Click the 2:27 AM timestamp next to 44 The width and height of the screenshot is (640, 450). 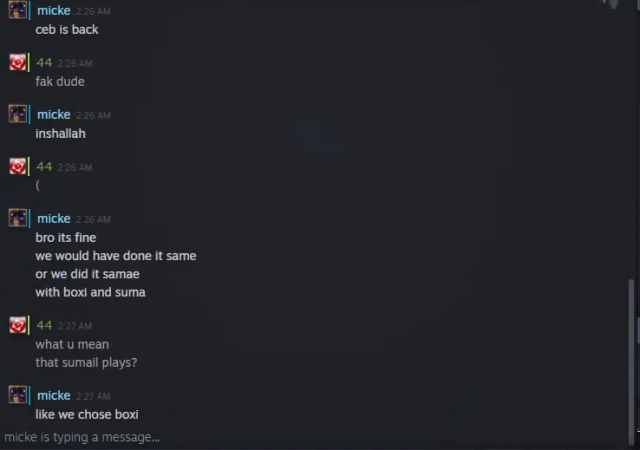pyautogui.click(x=75, y=326)
